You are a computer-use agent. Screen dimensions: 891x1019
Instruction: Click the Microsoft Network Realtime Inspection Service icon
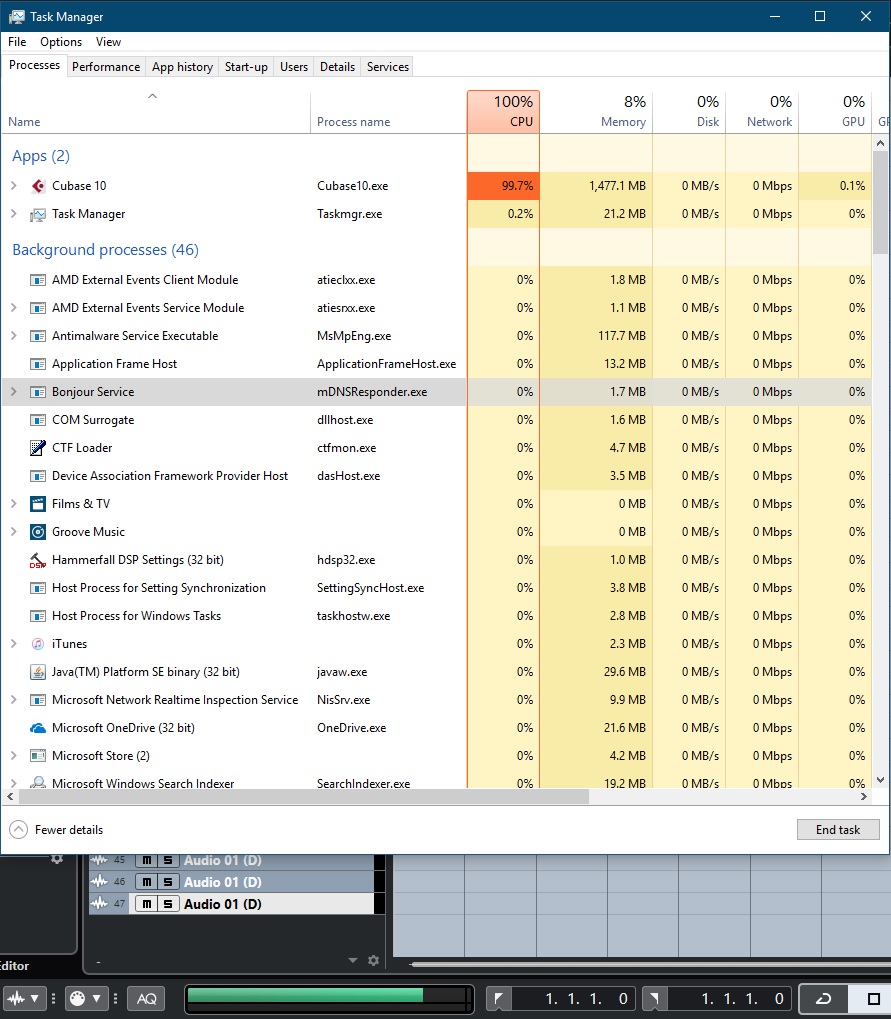(38, 700)
